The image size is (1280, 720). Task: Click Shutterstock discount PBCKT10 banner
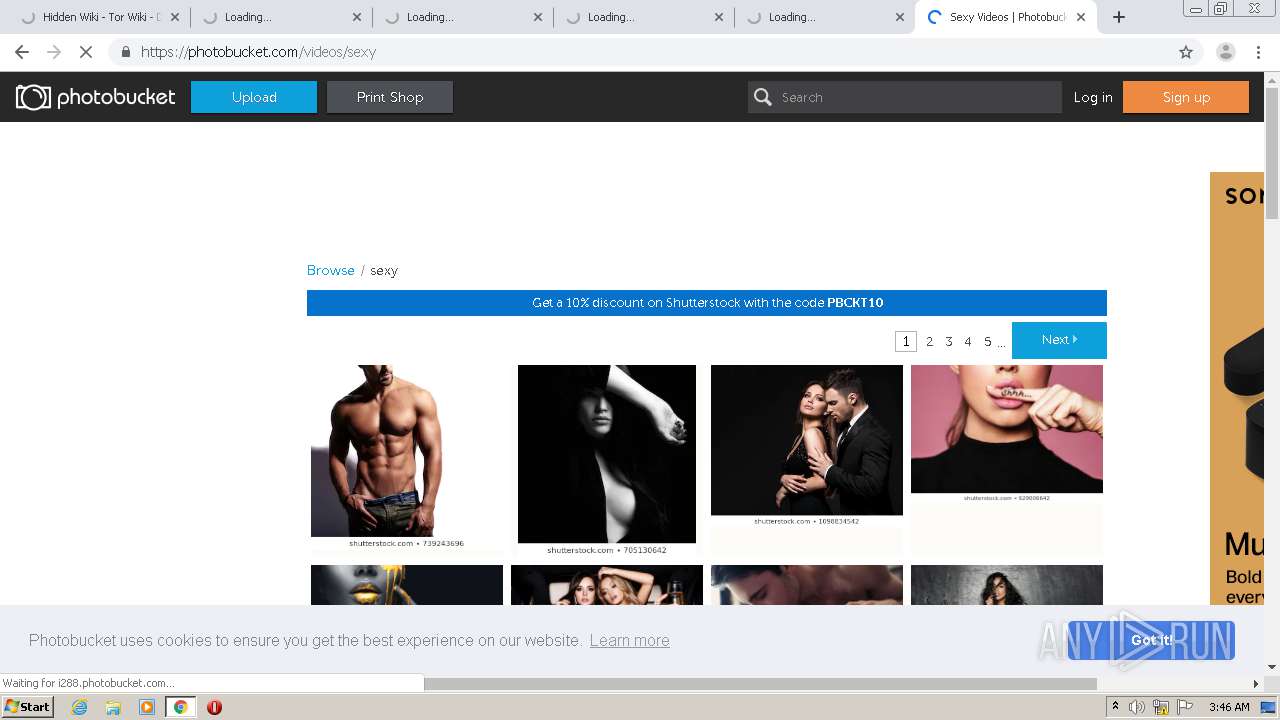click(707, 303)
